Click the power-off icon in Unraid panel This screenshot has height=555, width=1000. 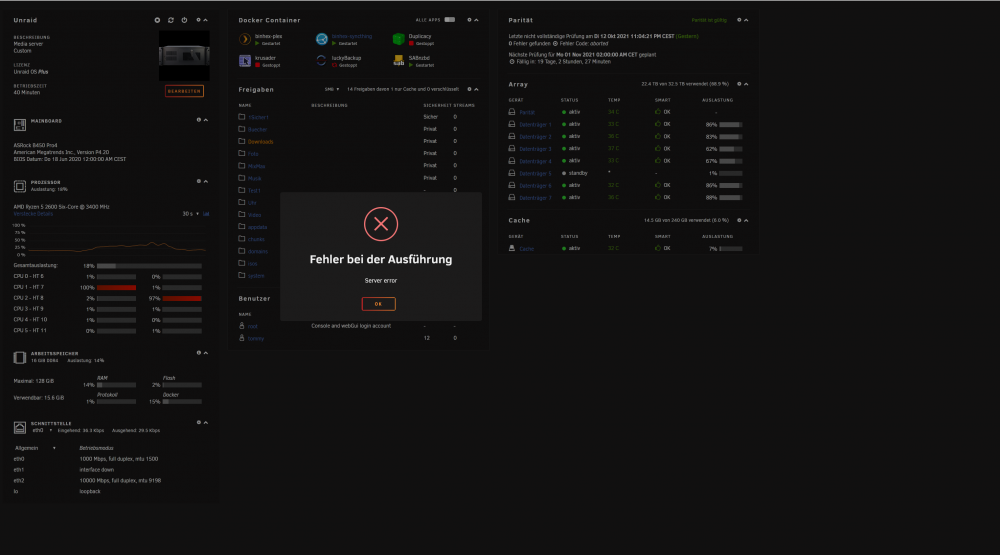[184, 20]
